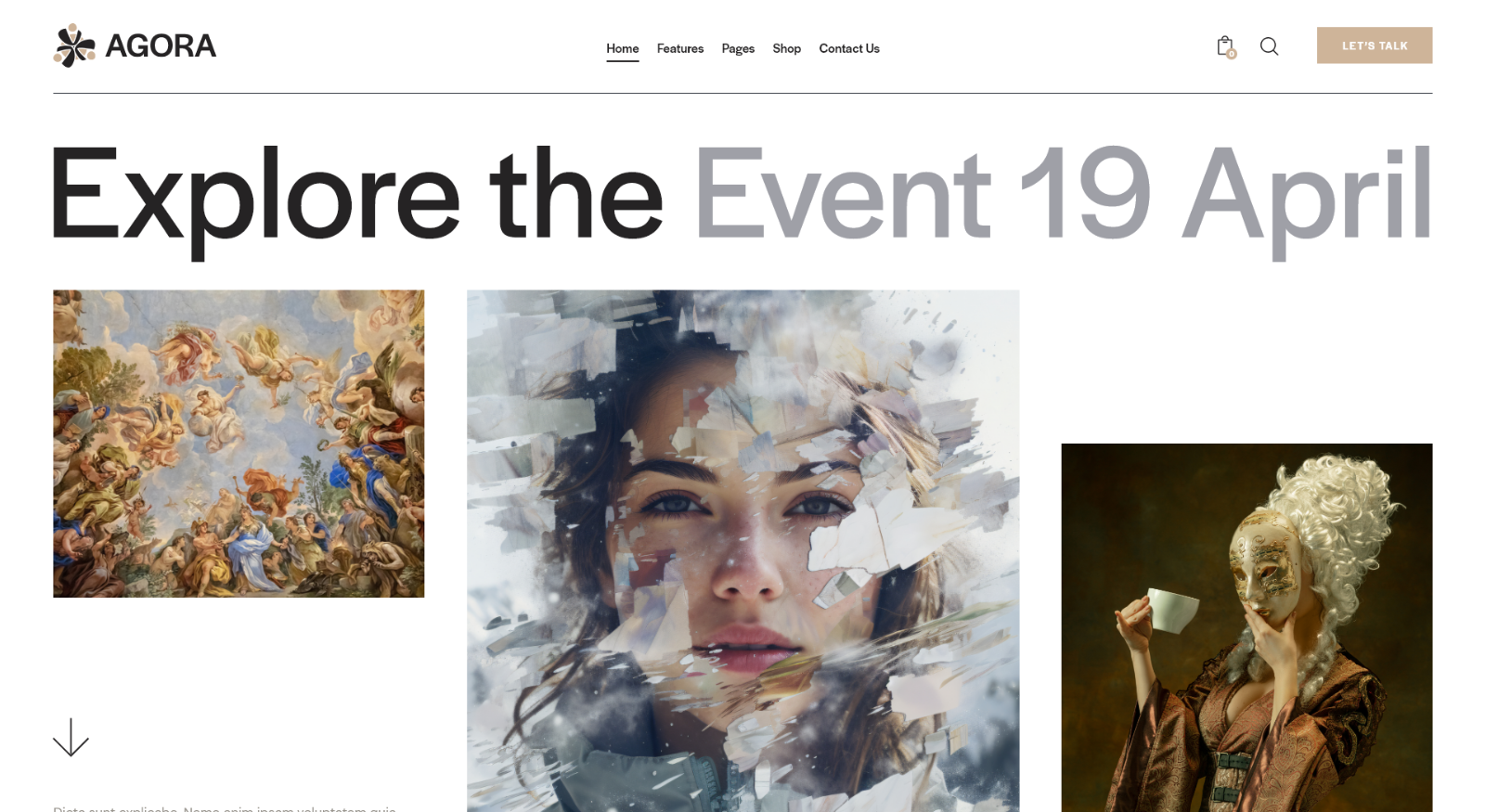Open the Shop menu
Viewport: 1485px width, 812px height.
[787, 48]
